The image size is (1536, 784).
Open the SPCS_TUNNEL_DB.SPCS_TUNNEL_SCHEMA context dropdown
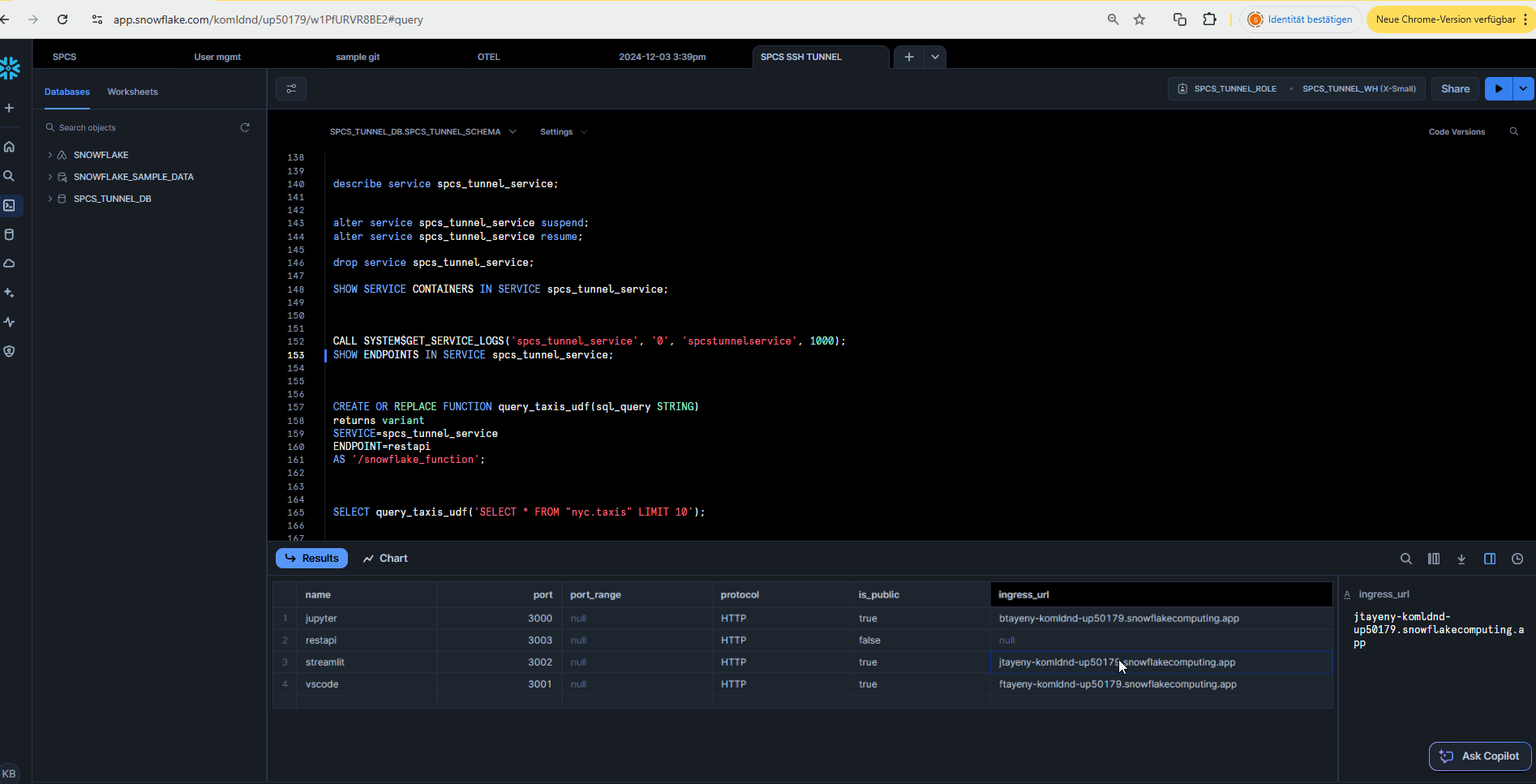pyautogui.click(x=423, y=132)
